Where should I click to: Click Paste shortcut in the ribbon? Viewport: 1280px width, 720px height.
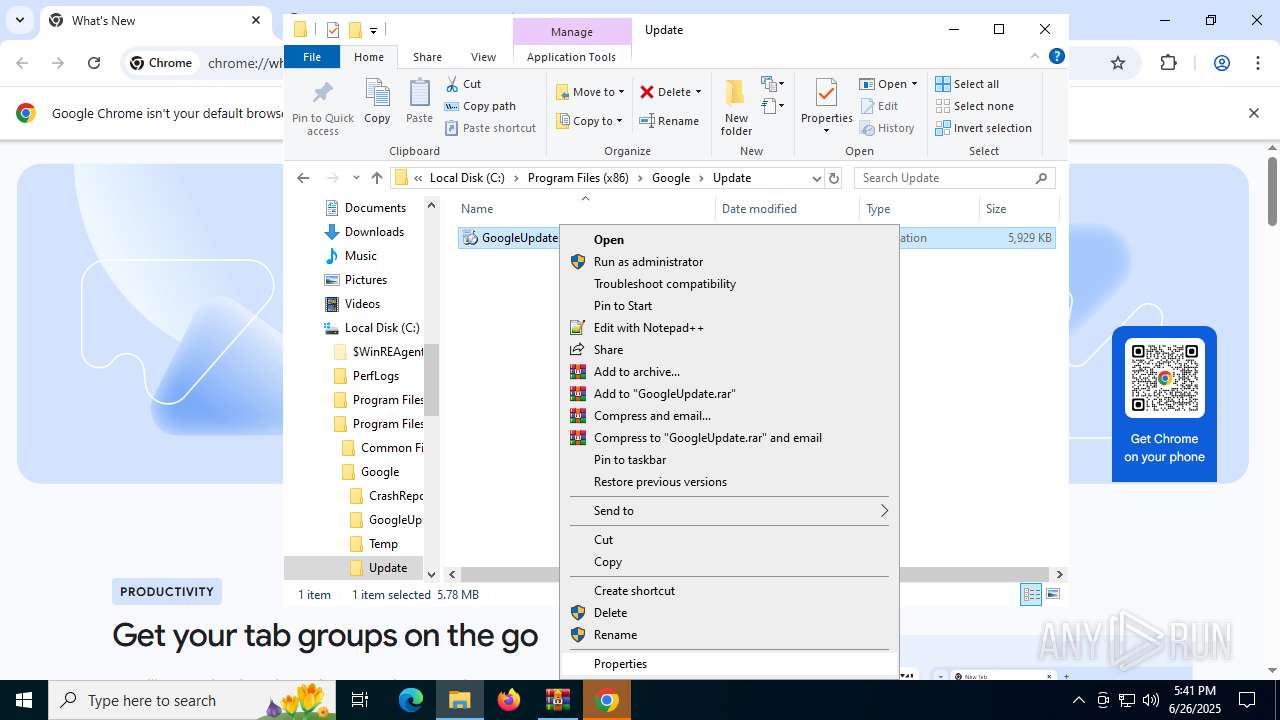tap(491, 128)
